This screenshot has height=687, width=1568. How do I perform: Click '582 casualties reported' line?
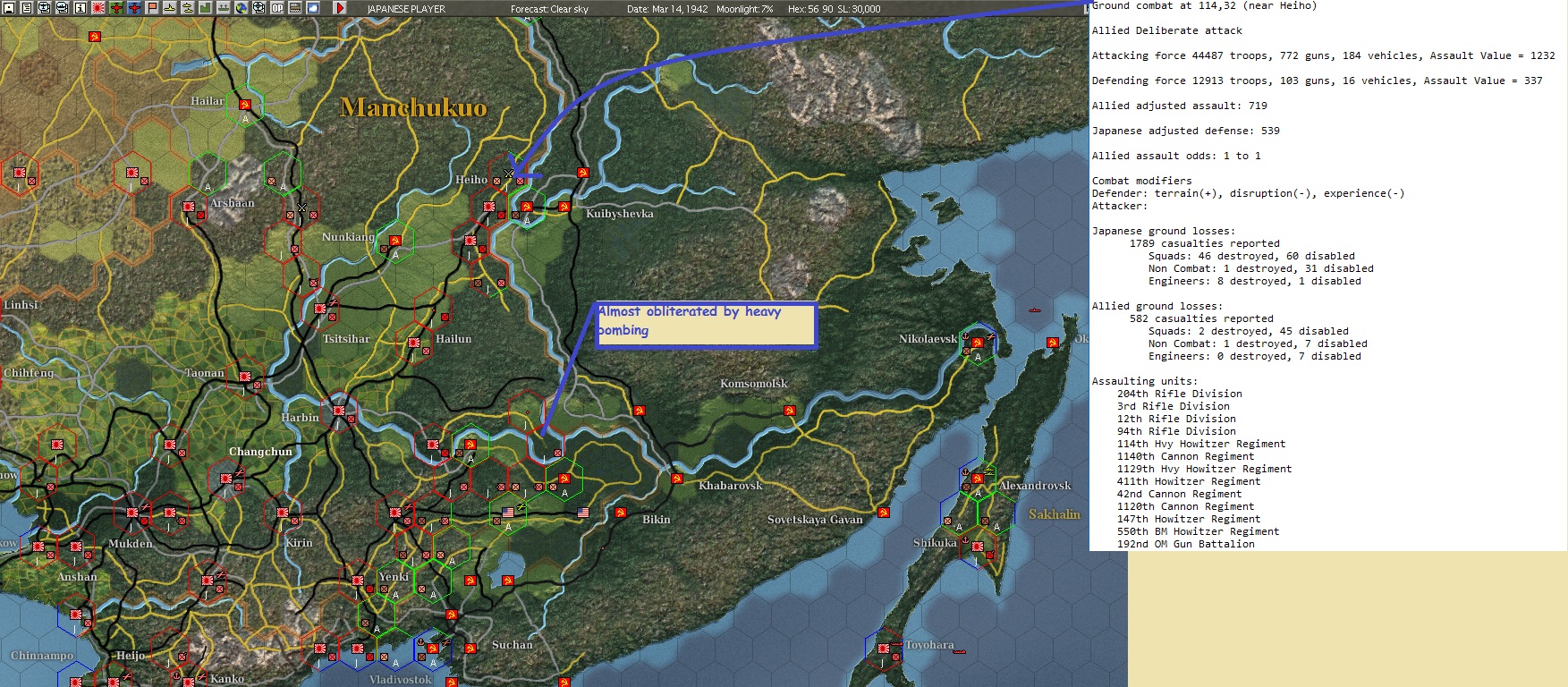pos(1201,318)
